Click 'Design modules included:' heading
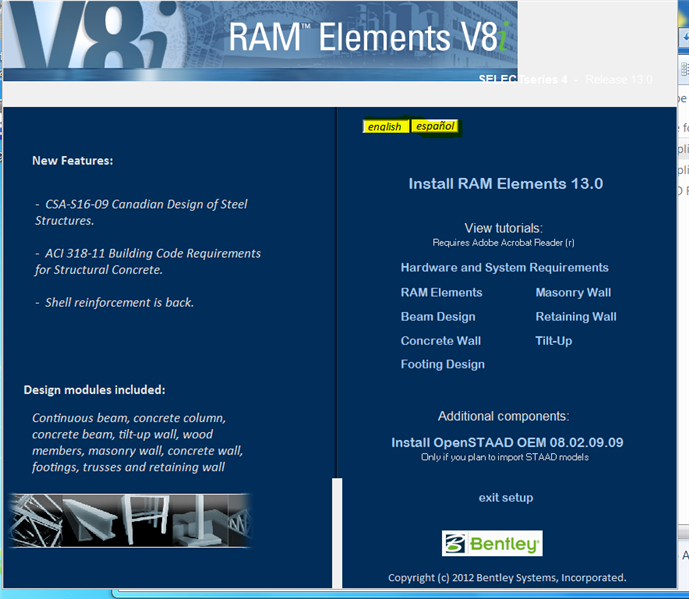 click(x=94, y=390)
